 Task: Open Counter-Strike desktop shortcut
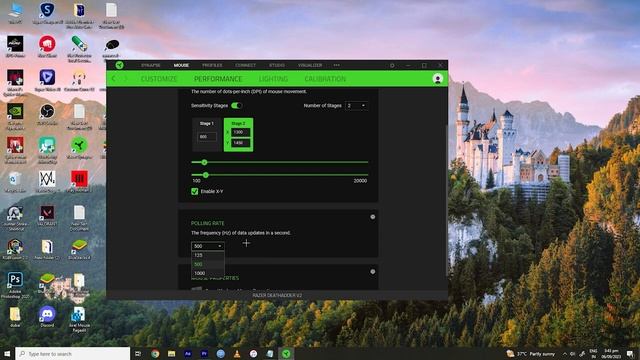pyautogui.click(x=15, y=217)
